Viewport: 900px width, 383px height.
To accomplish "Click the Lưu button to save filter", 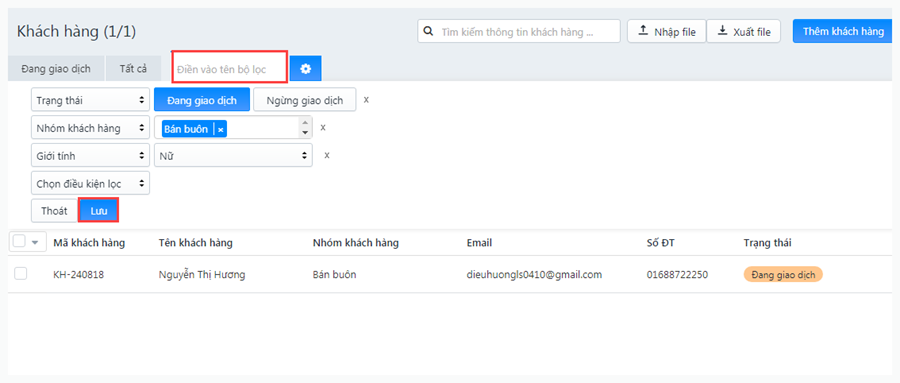I will 99,211.
